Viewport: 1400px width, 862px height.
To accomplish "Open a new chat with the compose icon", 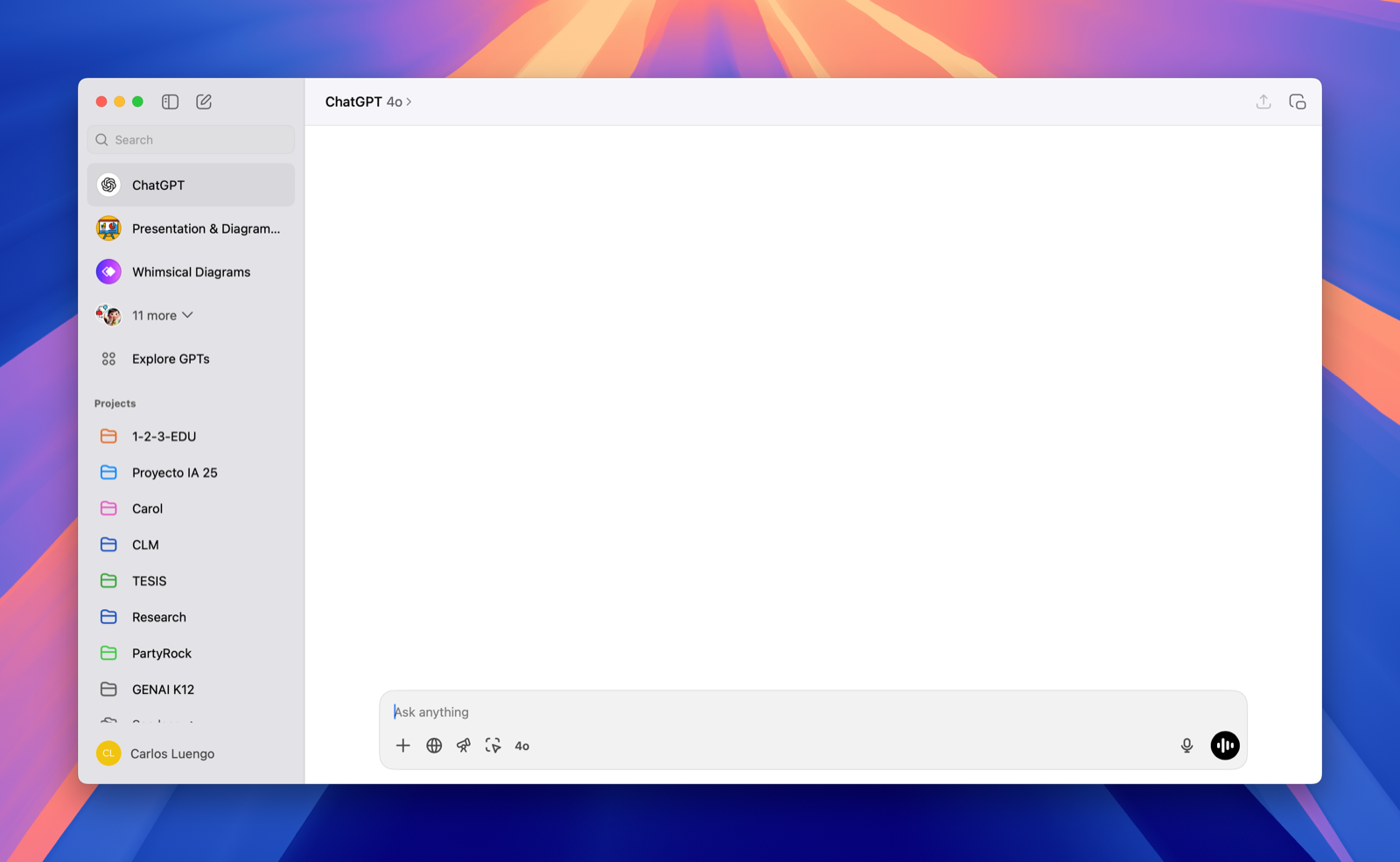I will (204, 101).
